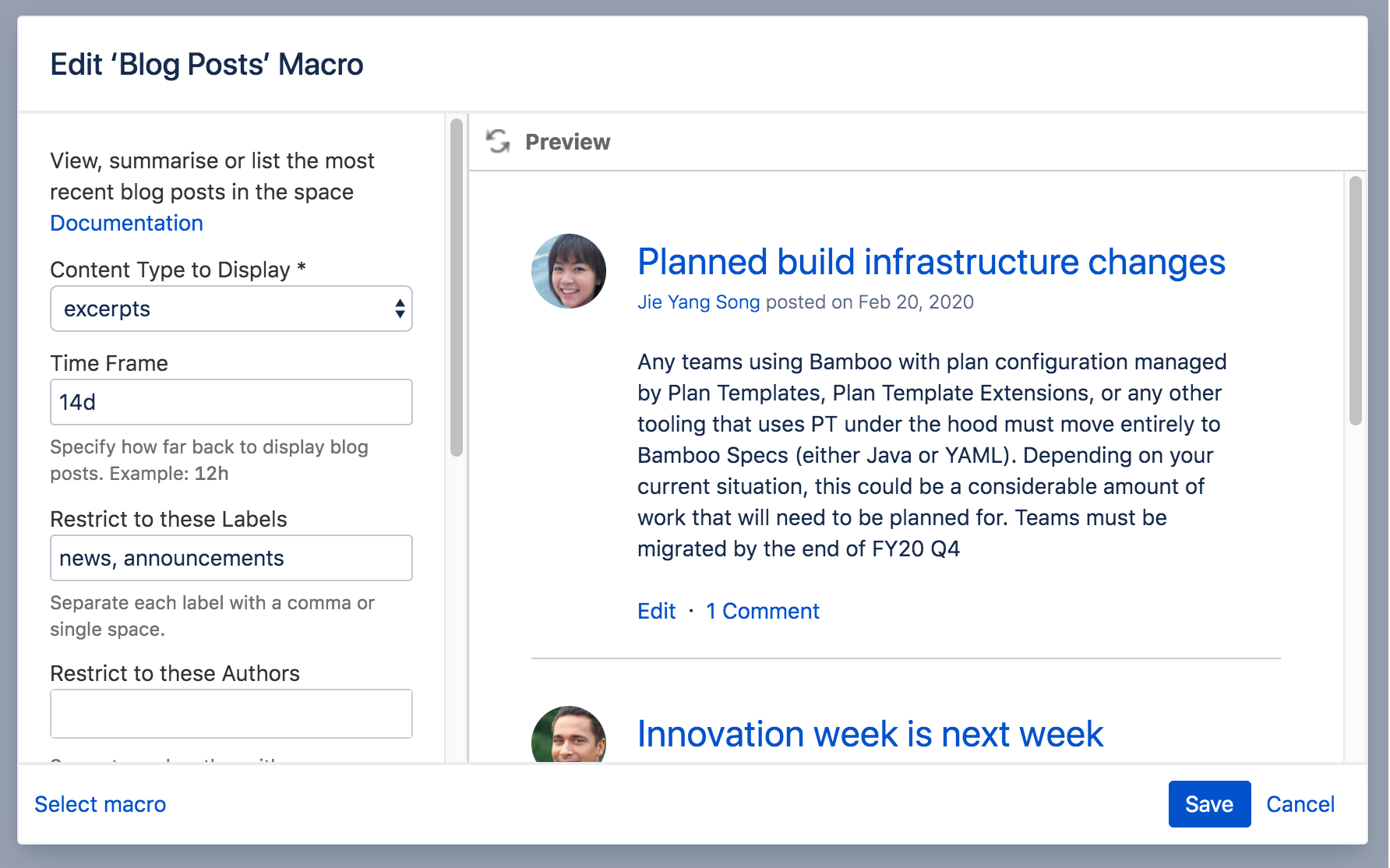This screenshot has height=868, width=1390.
Task: Click the Time Frame input field
Action: [x=231, y=402]
